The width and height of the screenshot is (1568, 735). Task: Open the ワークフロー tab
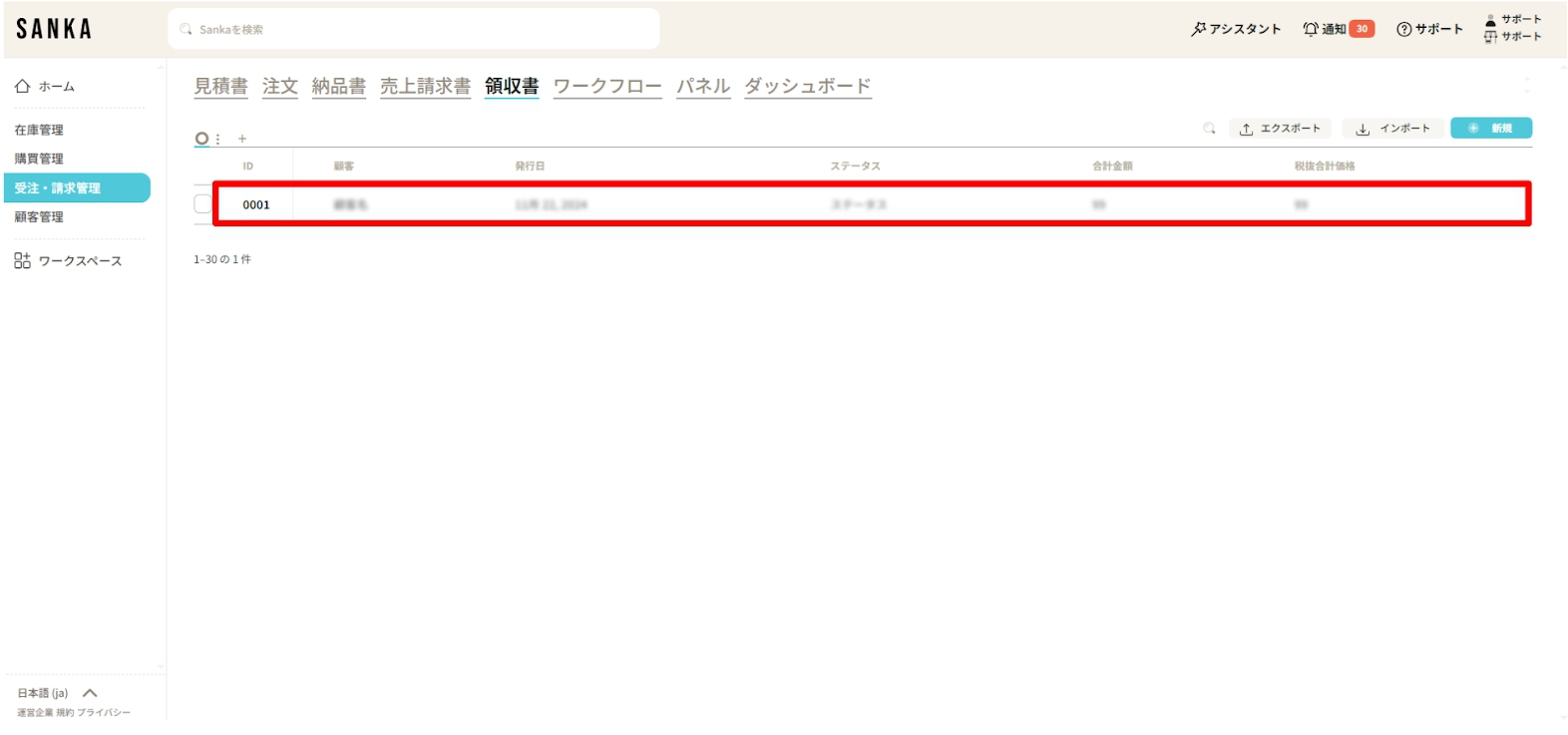click(x=607, y=87)
